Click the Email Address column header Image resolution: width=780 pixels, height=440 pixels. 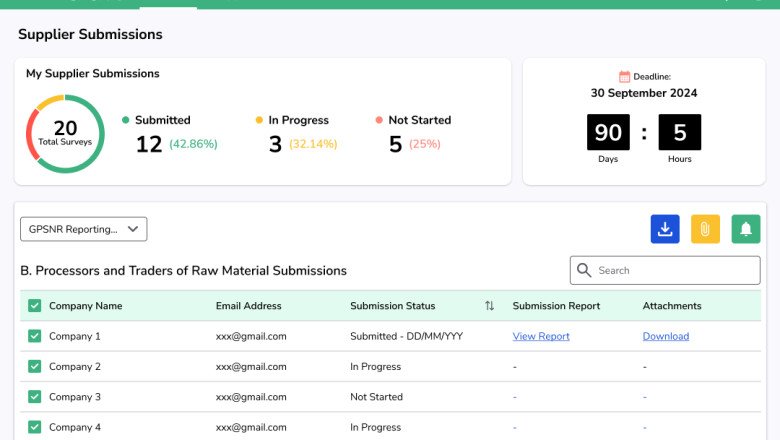(248, 306)
